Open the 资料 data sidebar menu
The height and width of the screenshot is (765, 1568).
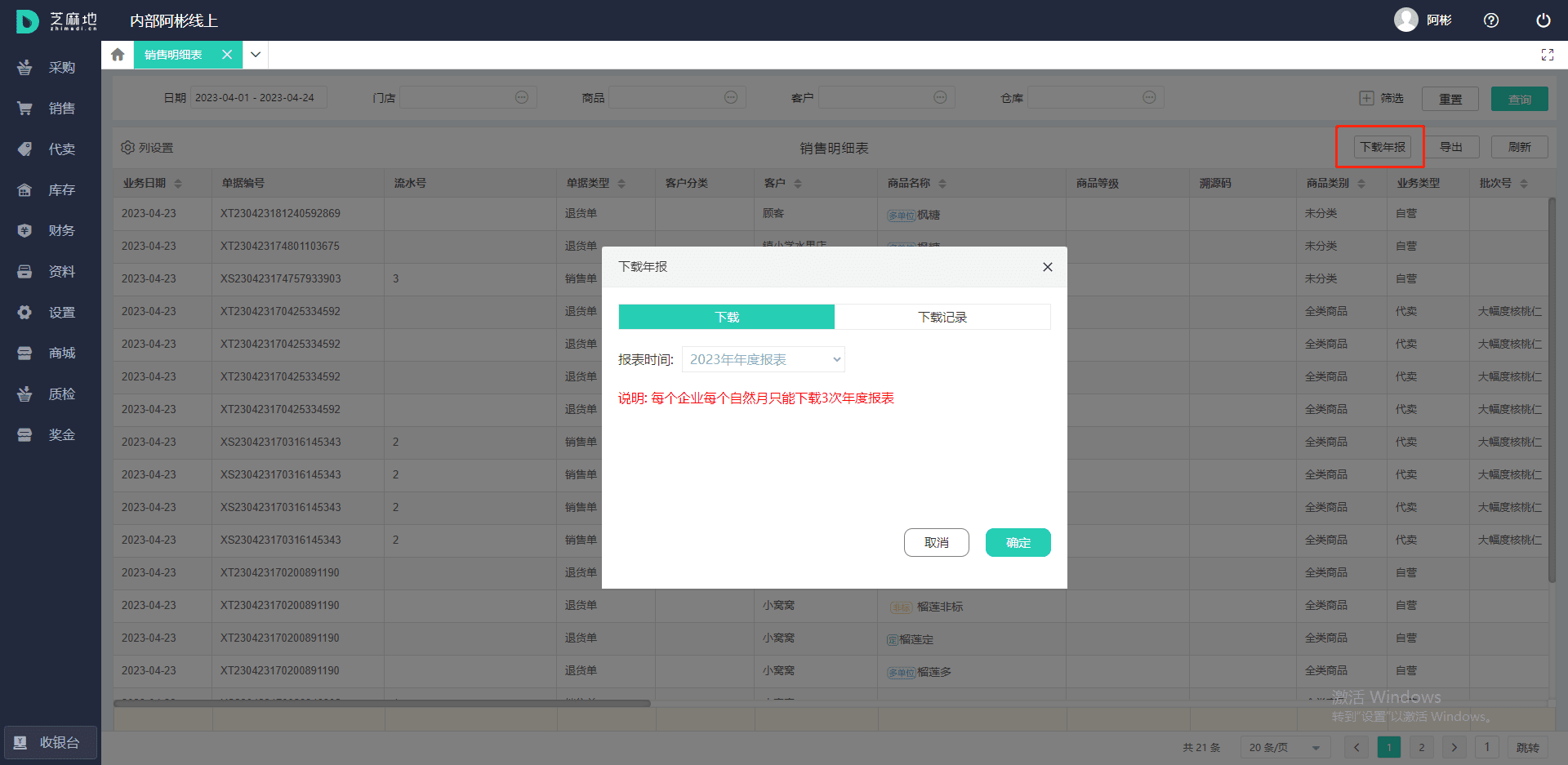pyautogui.click(x=49, y=272)
